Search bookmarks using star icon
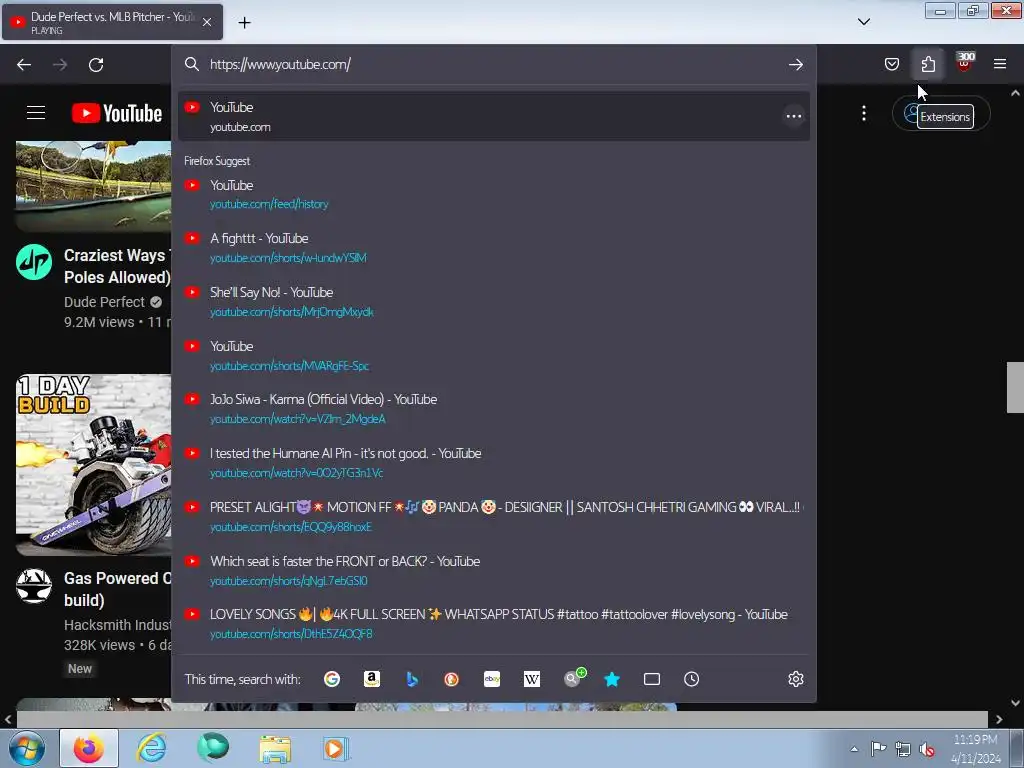 click(x=612, y=679)
